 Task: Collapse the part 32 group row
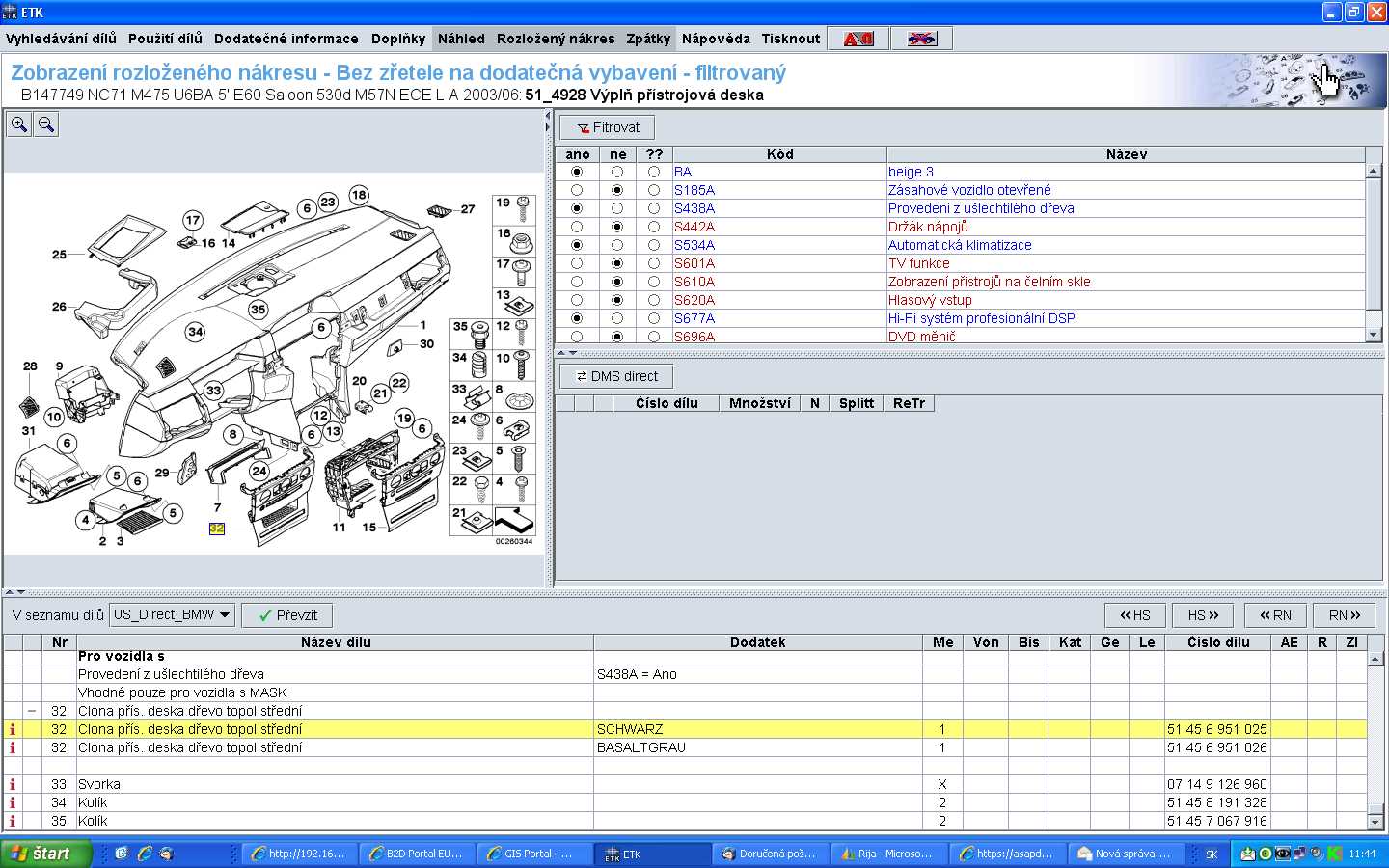(32, 711)
